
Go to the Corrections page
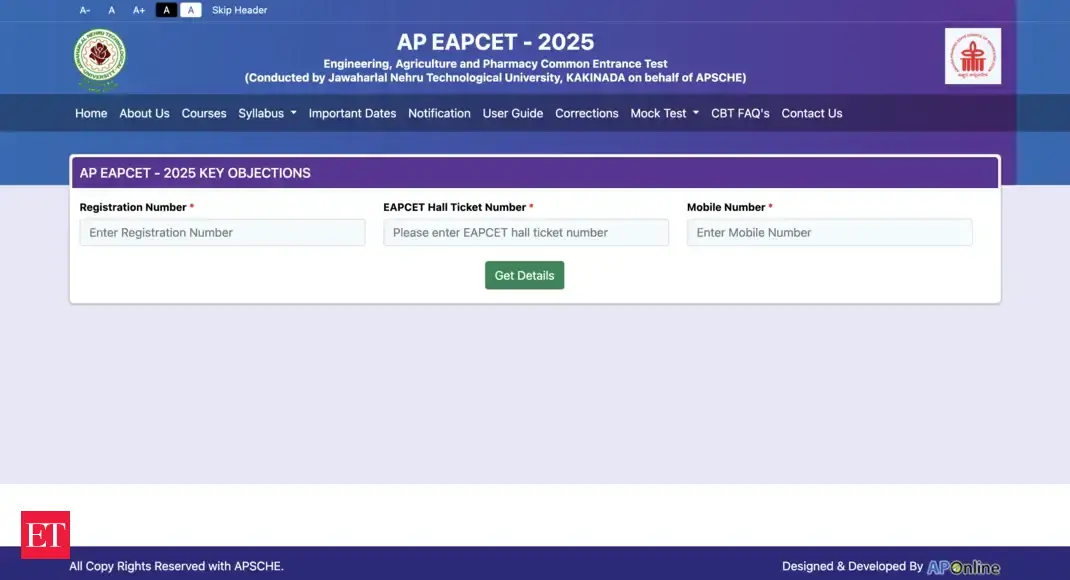[x=586, y=113]
